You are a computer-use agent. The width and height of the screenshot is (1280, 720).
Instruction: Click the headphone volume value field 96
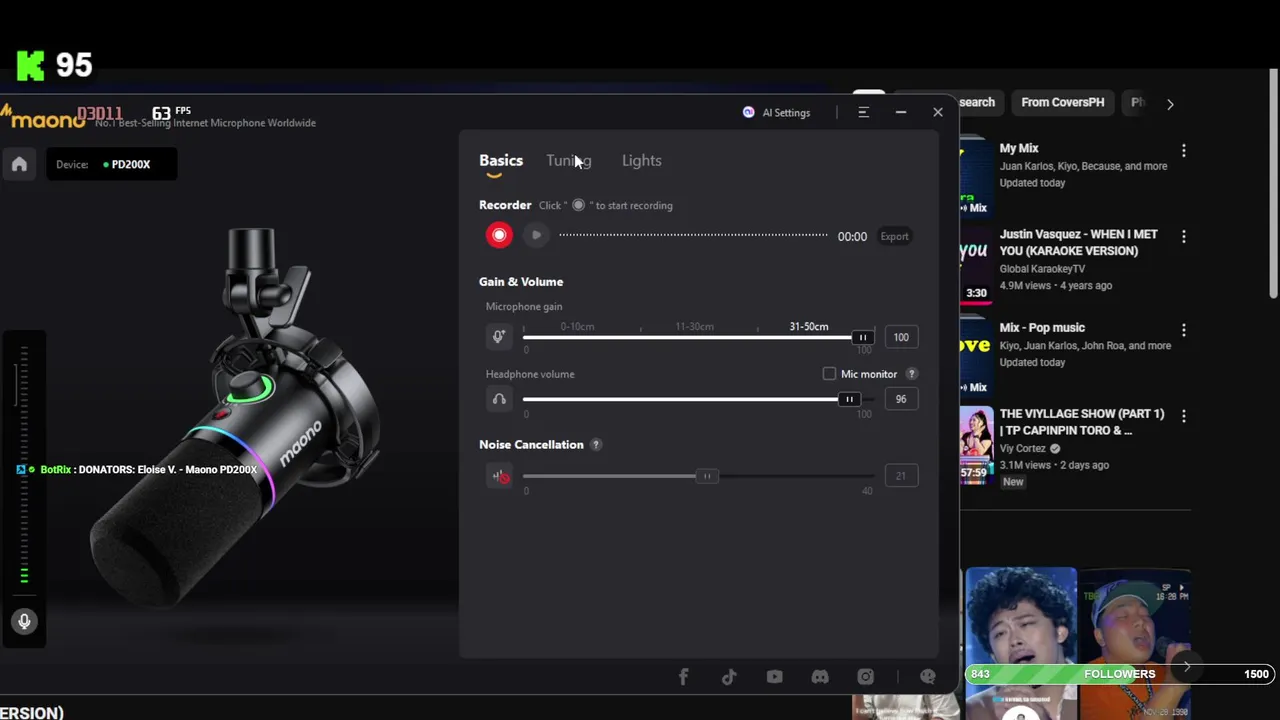901,399
